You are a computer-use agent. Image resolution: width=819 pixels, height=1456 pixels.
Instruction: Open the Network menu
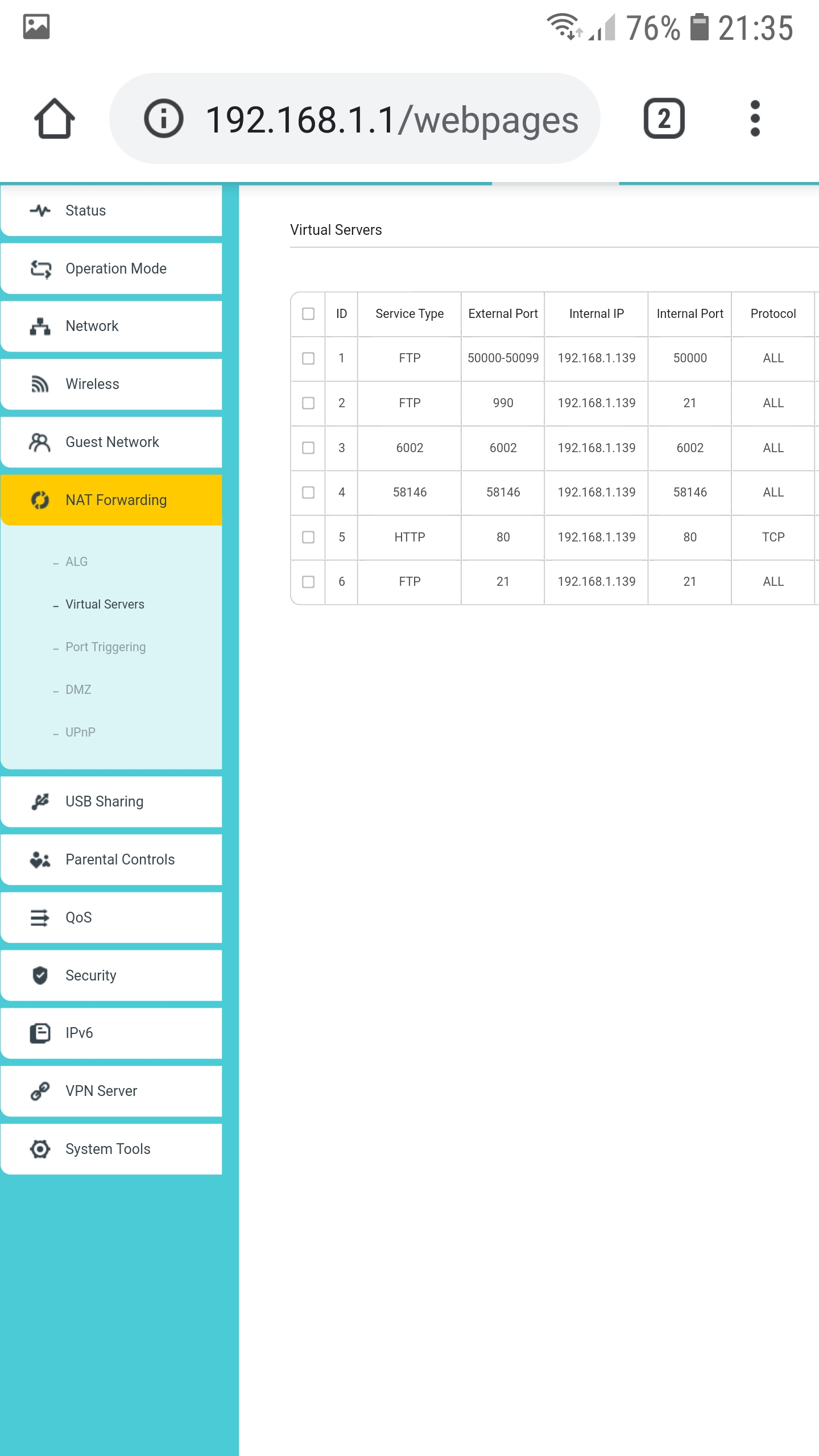(111, 326)
